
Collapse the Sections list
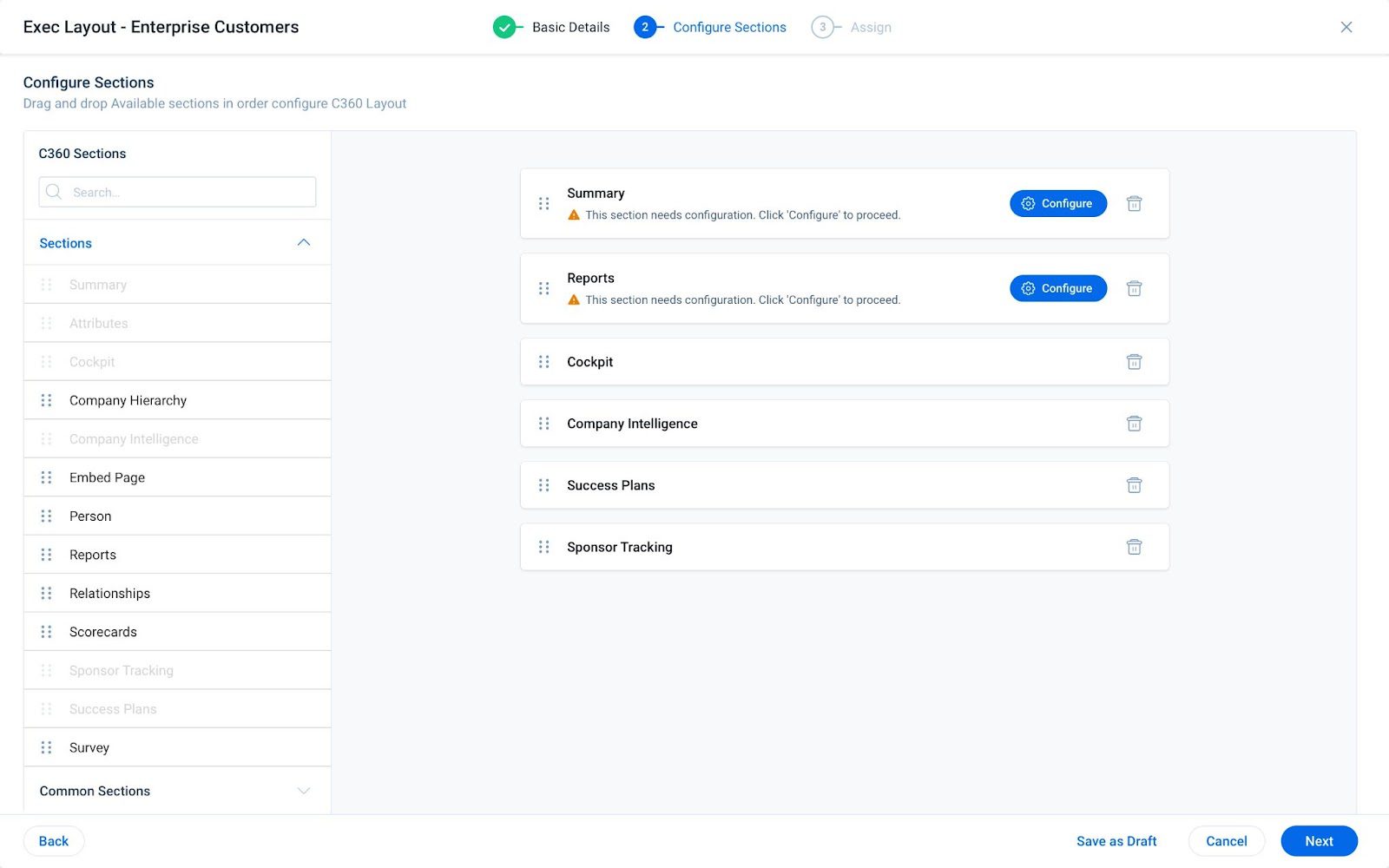[x=303, y=242]
